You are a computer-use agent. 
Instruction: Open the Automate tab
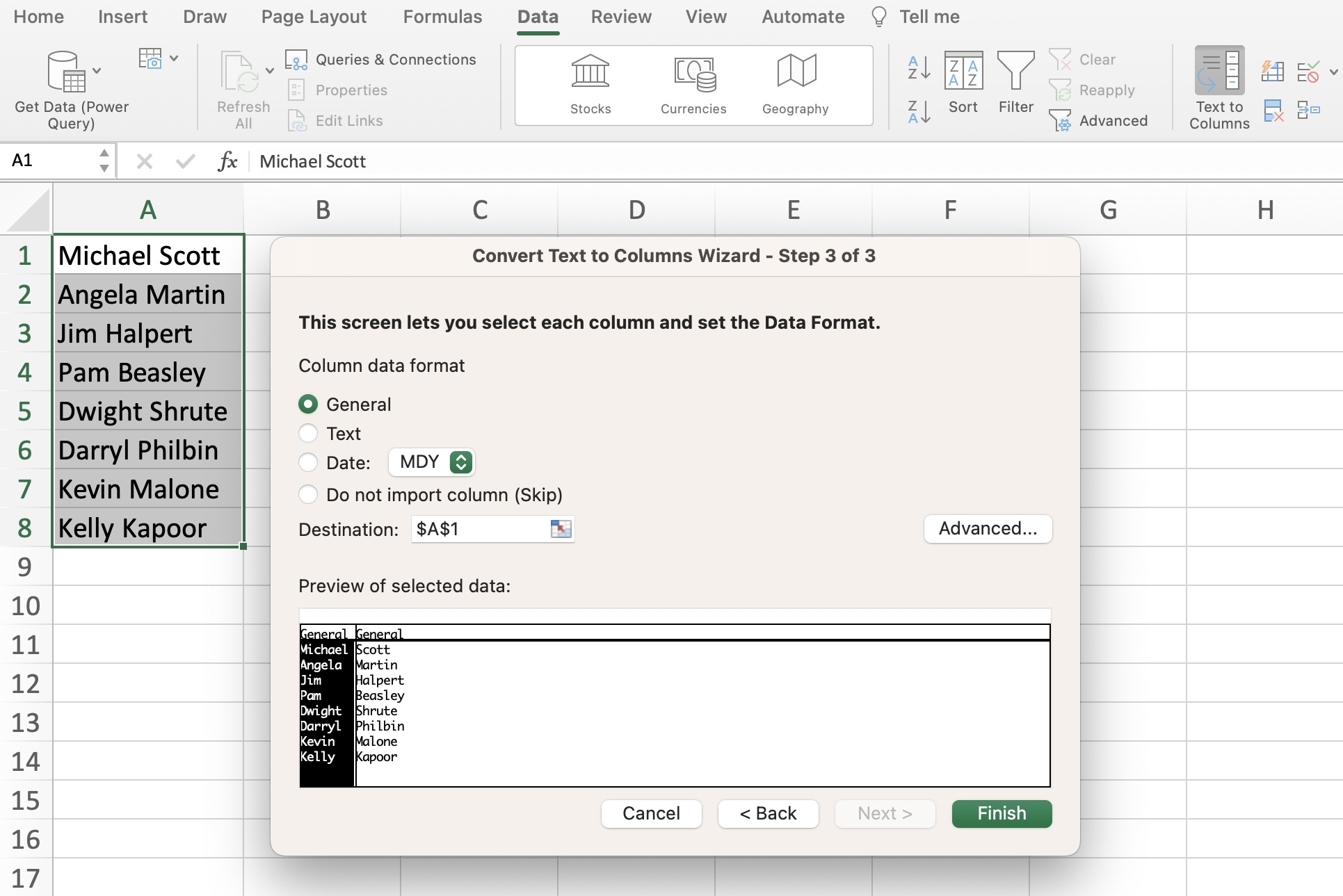pyautogui.click(x=803, y=17)
